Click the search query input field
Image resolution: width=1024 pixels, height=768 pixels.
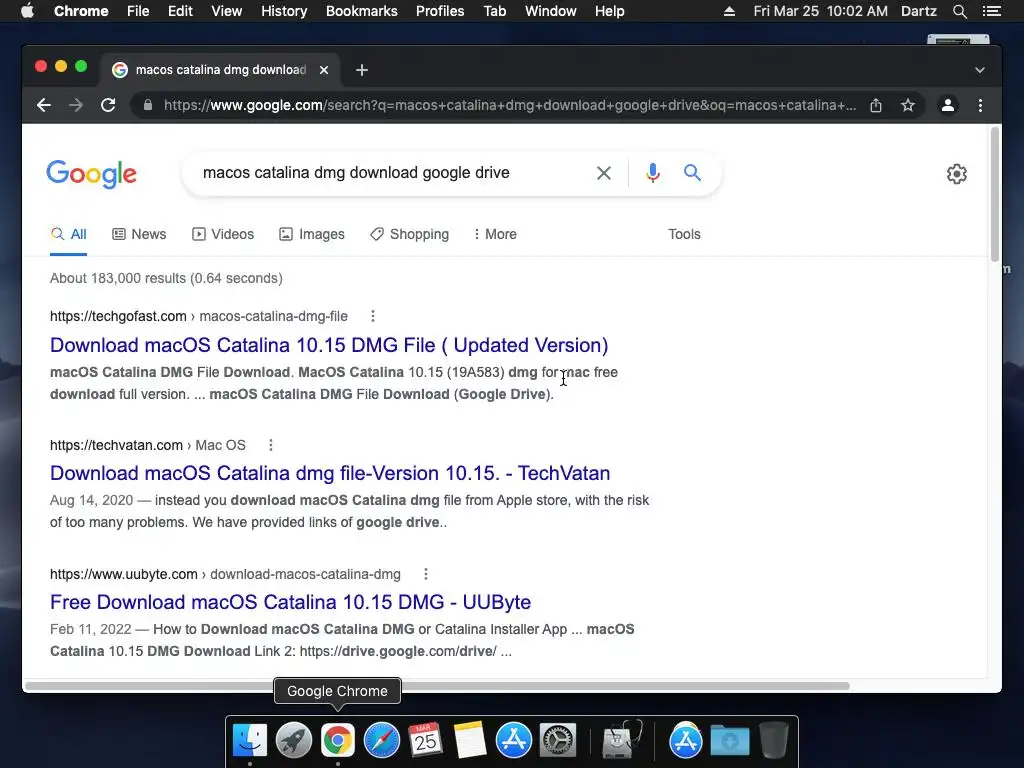tap(392, 173)
